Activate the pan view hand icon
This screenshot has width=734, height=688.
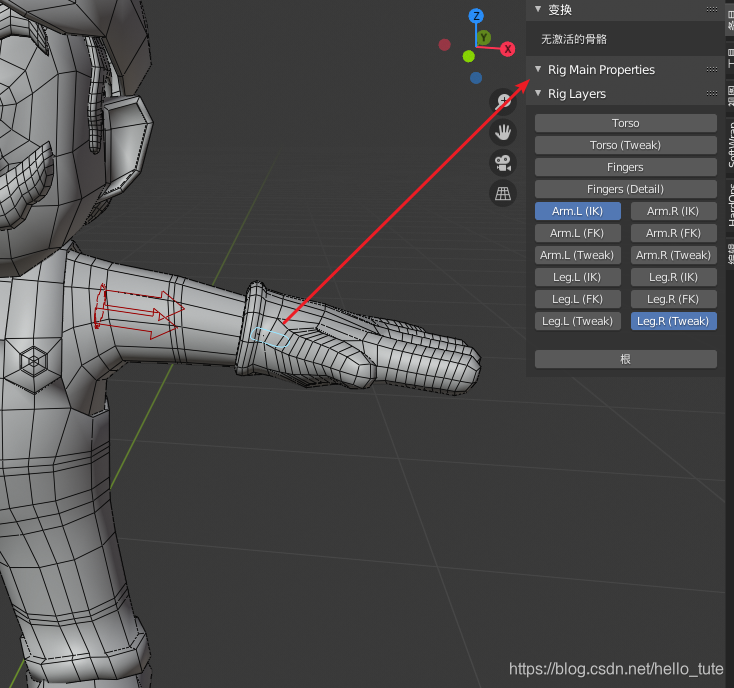coord(503,132)
